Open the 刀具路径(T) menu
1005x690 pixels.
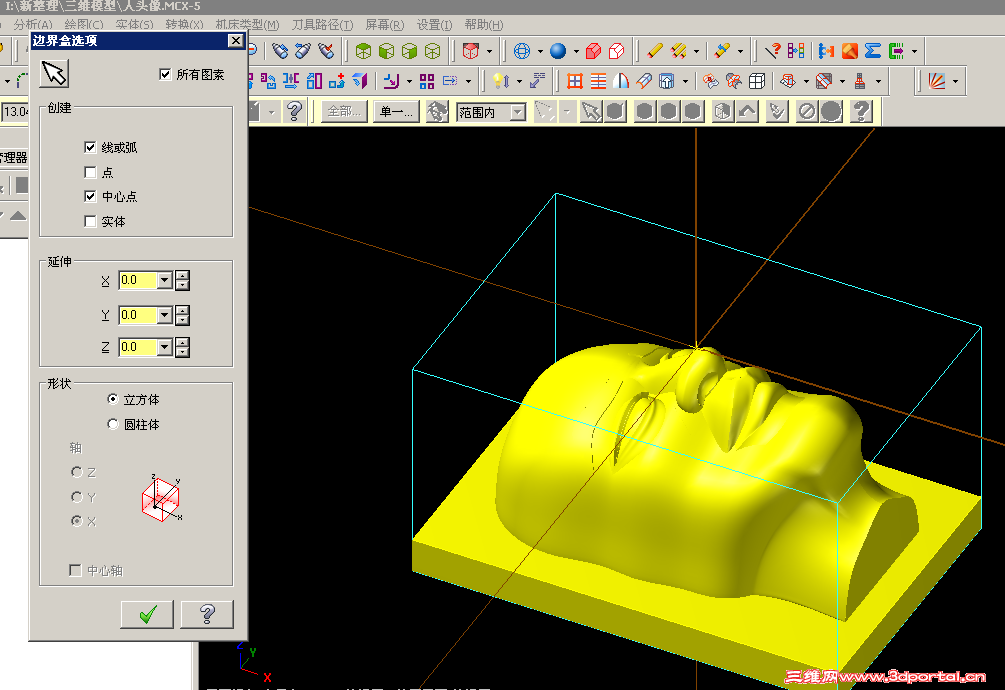pos(322,25)
